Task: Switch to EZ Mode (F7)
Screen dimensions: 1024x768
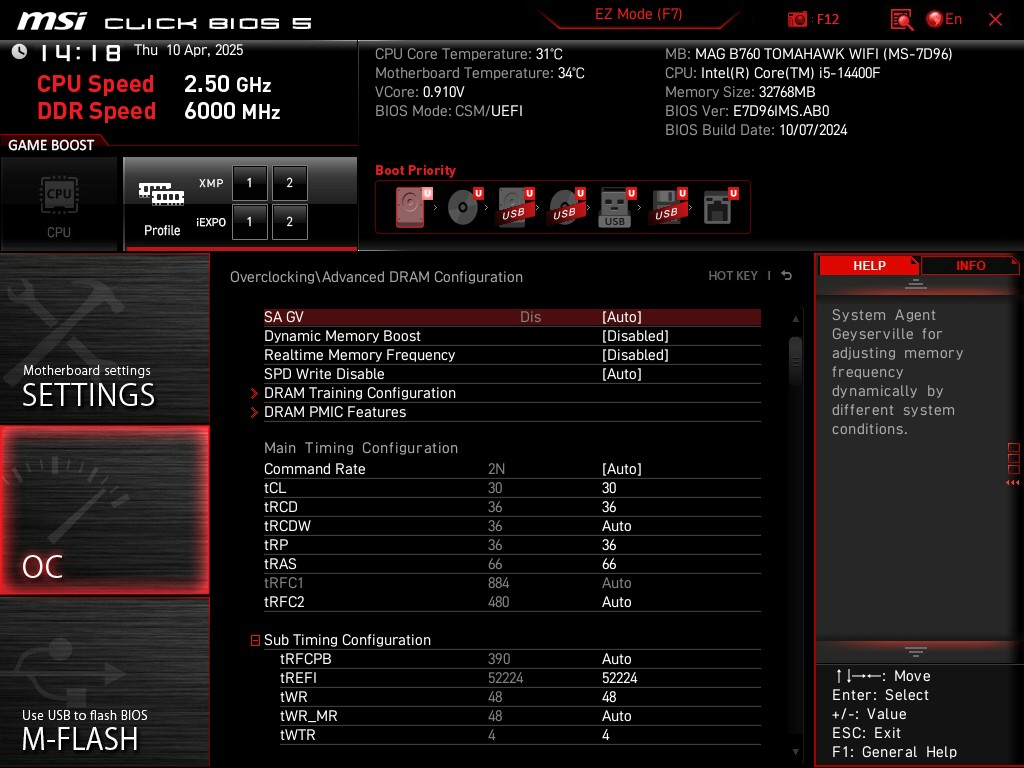Action: click(638, 14)
